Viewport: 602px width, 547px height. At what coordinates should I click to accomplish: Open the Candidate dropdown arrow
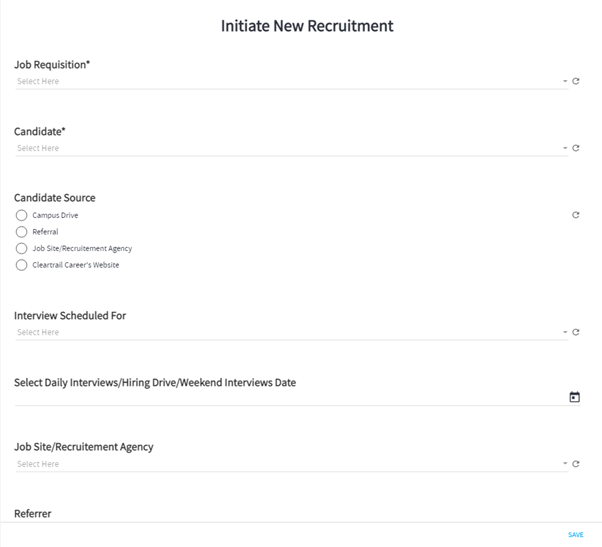coord(565,148)
